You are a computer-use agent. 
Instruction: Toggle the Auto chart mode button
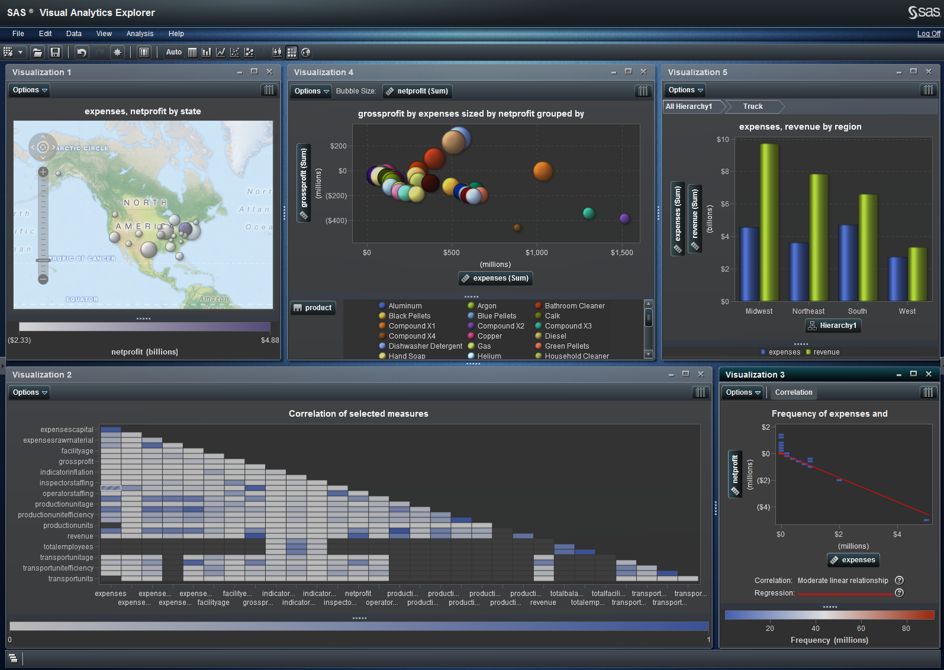click(x=174, y=52)
